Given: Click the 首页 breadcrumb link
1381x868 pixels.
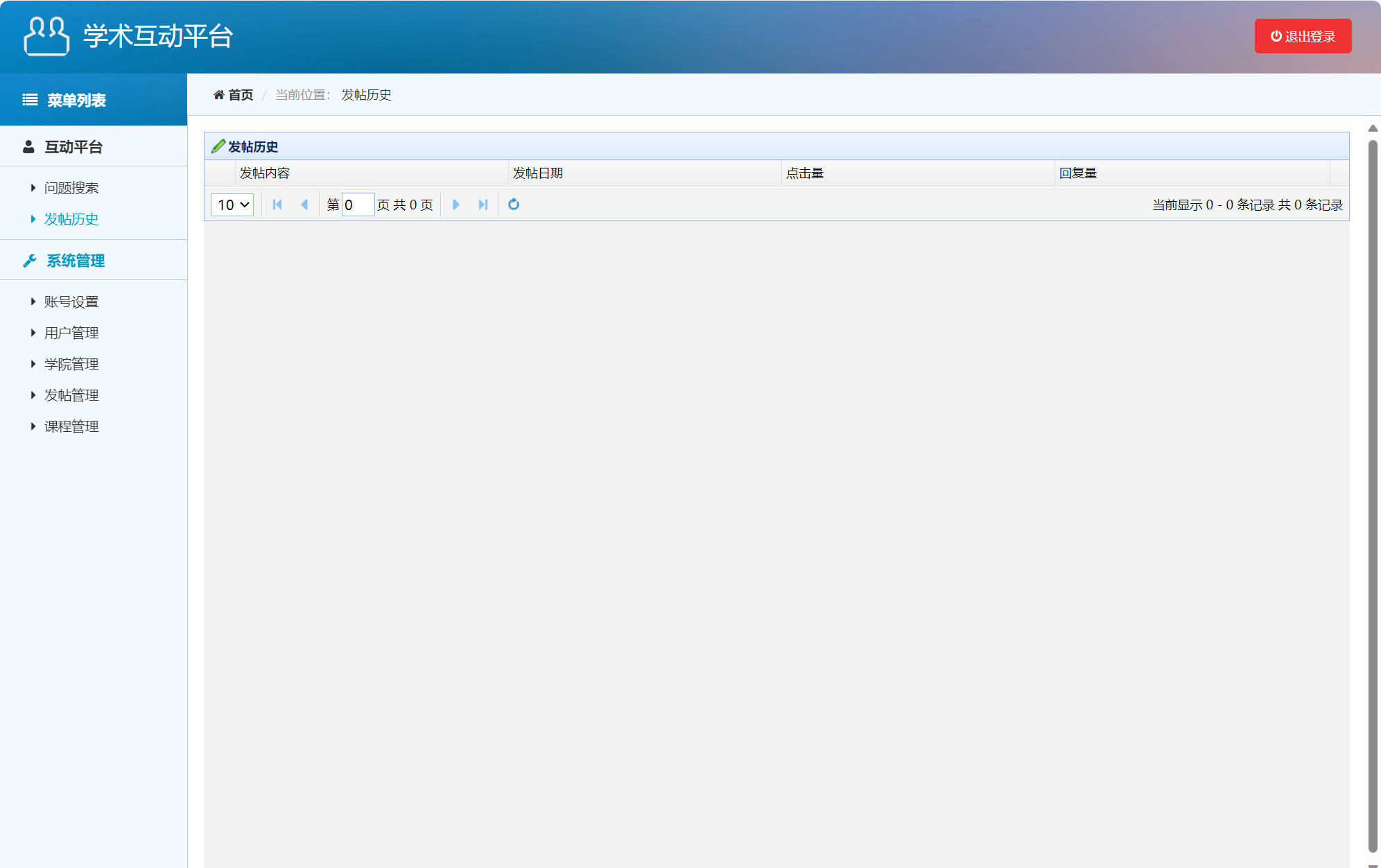Looking at the screenshot, I should tap(241, 95).
